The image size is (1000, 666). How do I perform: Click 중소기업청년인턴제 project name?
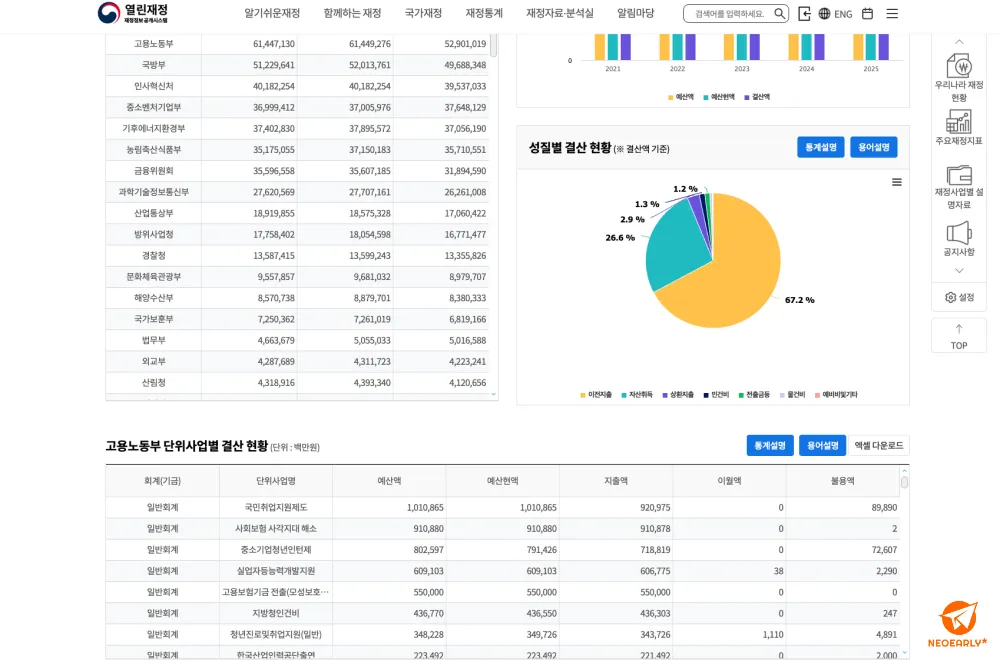(276, 549)
